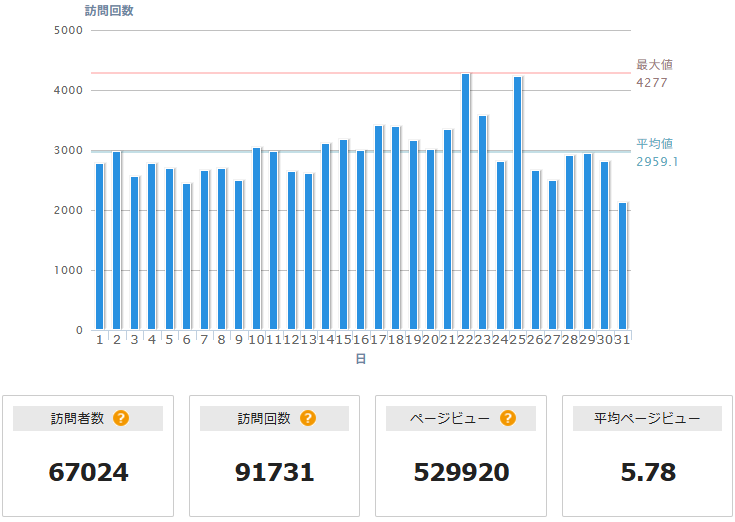Click the help icon next to 訪問者数
The width and height of the screenshot is (735, 522).
(121, 418)
